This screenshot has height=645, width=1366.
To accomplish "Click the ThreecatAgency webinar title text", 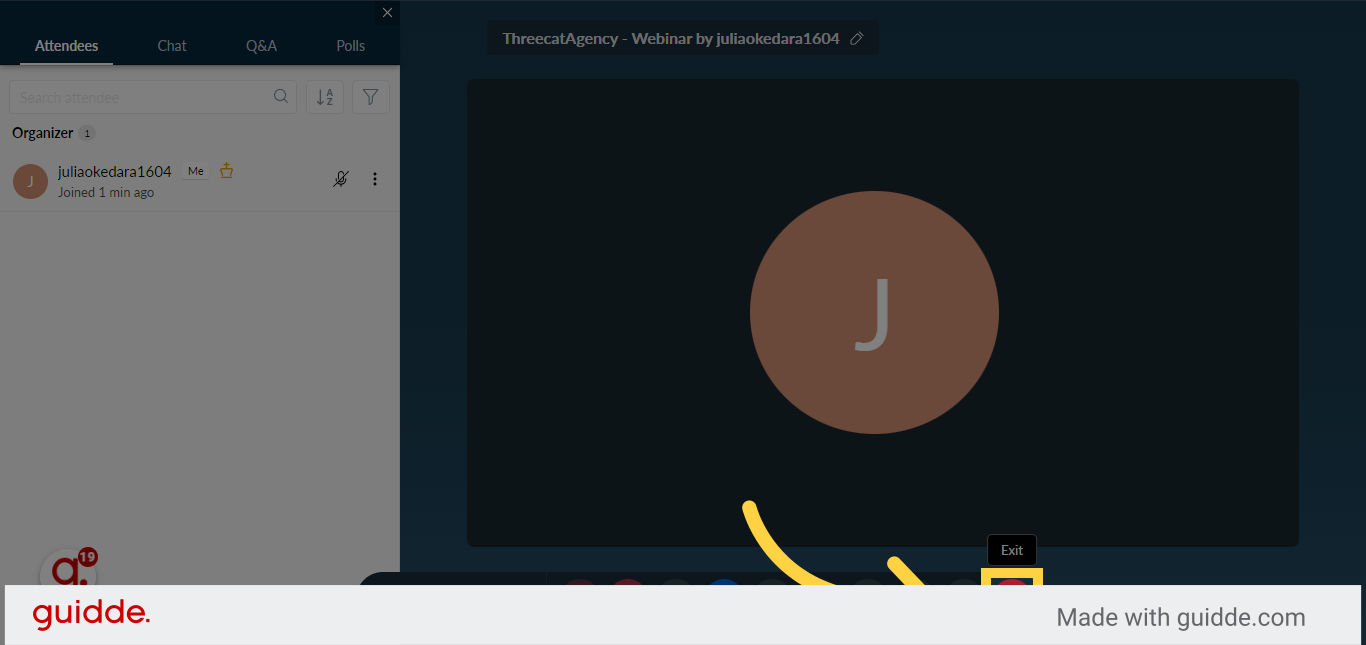I will (671, 39).
